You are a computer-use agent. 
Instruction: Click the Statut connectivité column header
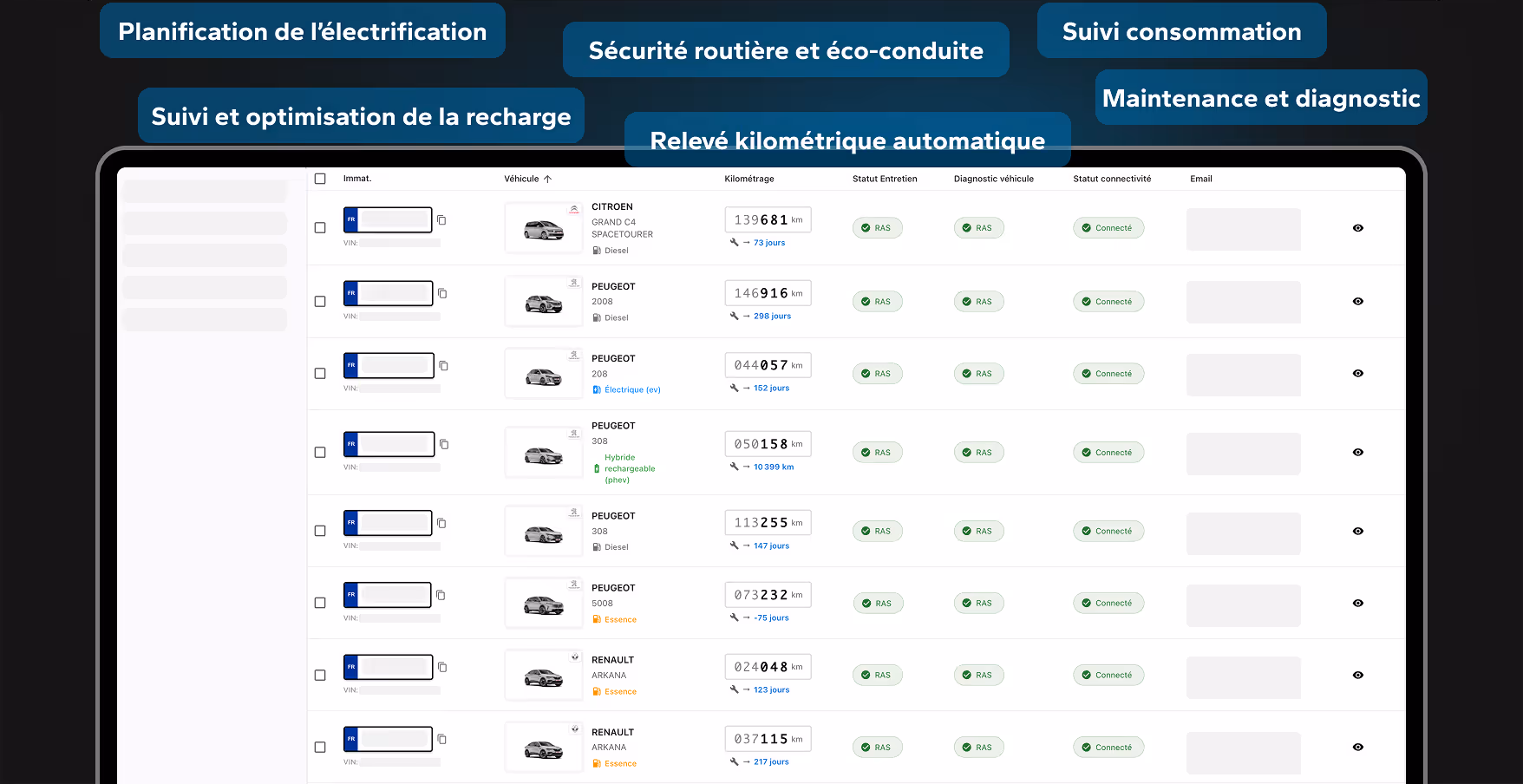1112,179
